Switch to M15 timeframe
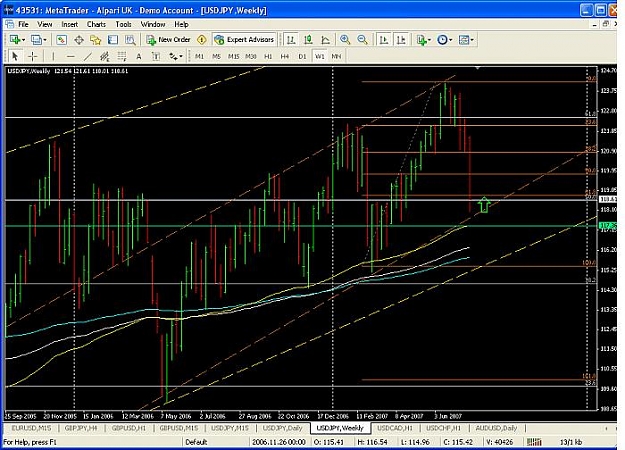Image resolution: width=625 pixels, height=450 pixels. (x=234, y=57)
